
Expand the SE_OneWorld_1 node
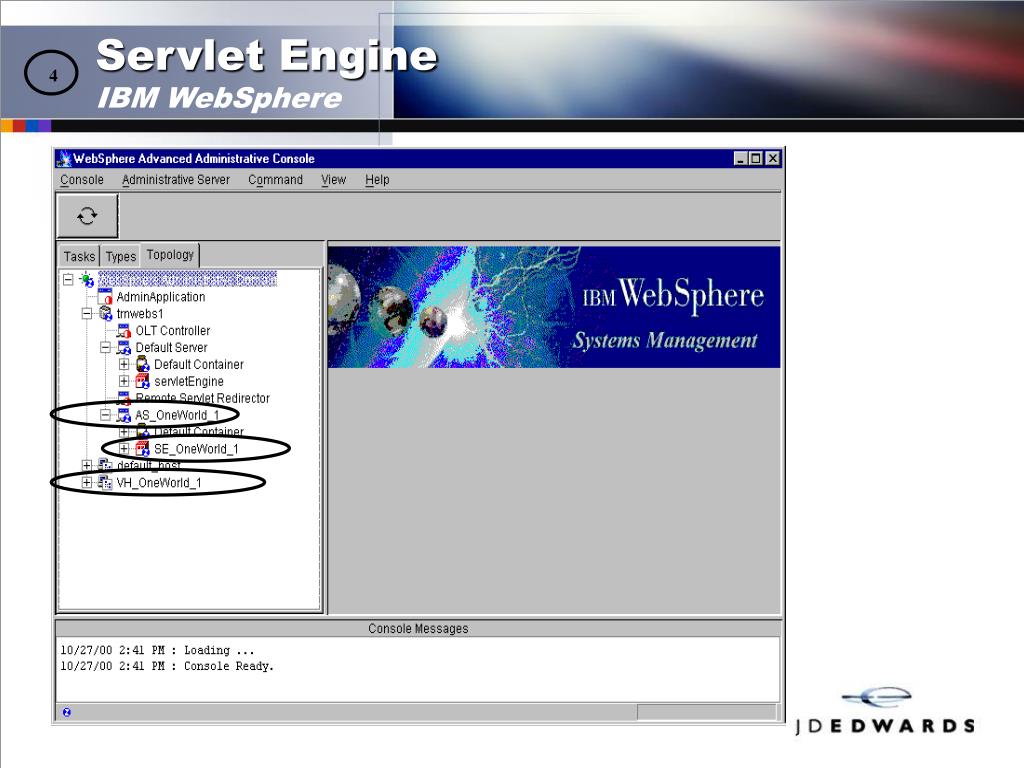tap(123, 449)
